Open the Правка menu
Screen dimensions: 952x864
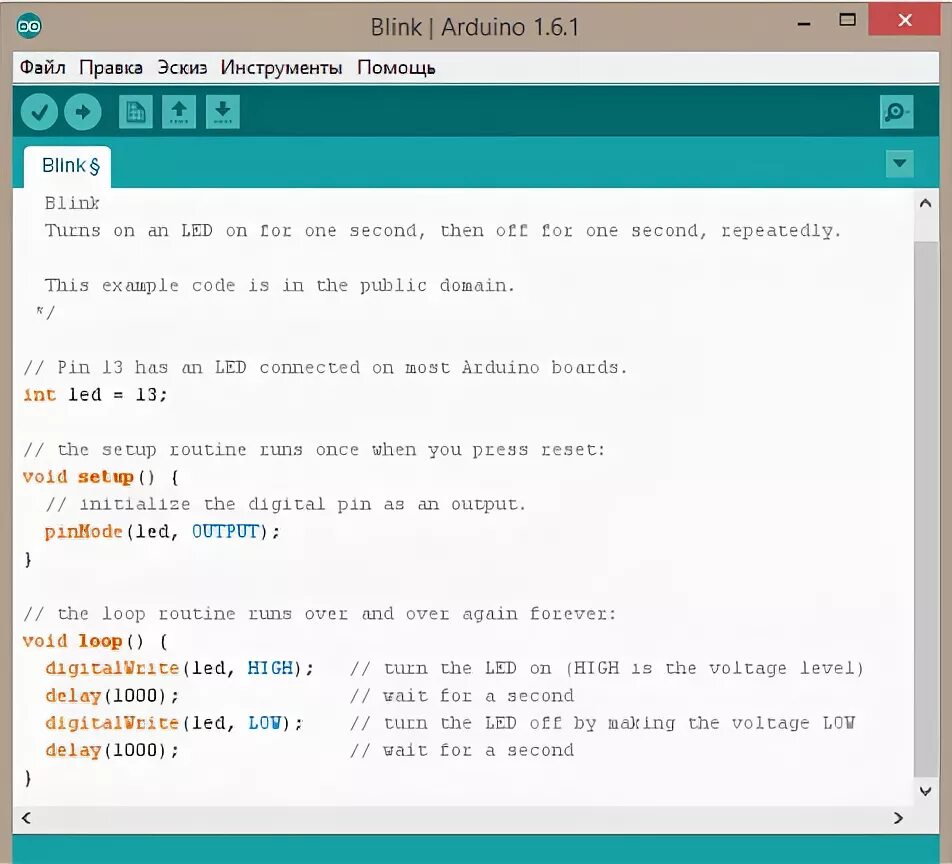(111, 67)
